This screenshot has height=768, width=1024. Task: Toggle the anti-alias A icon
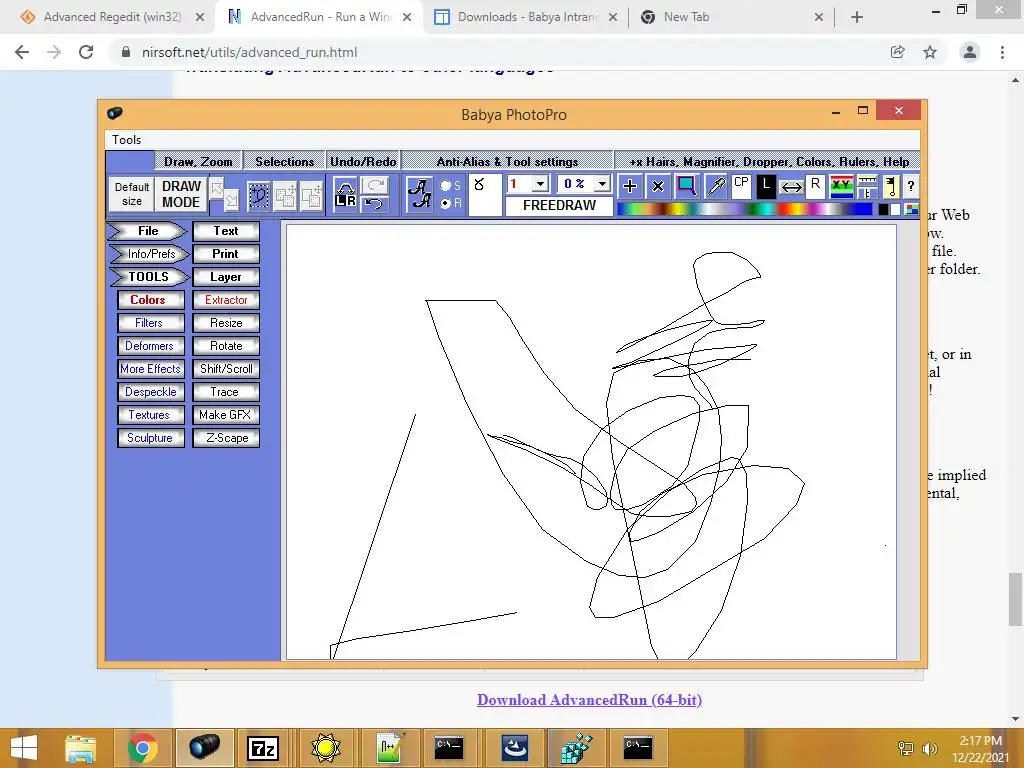click(419, 194)
